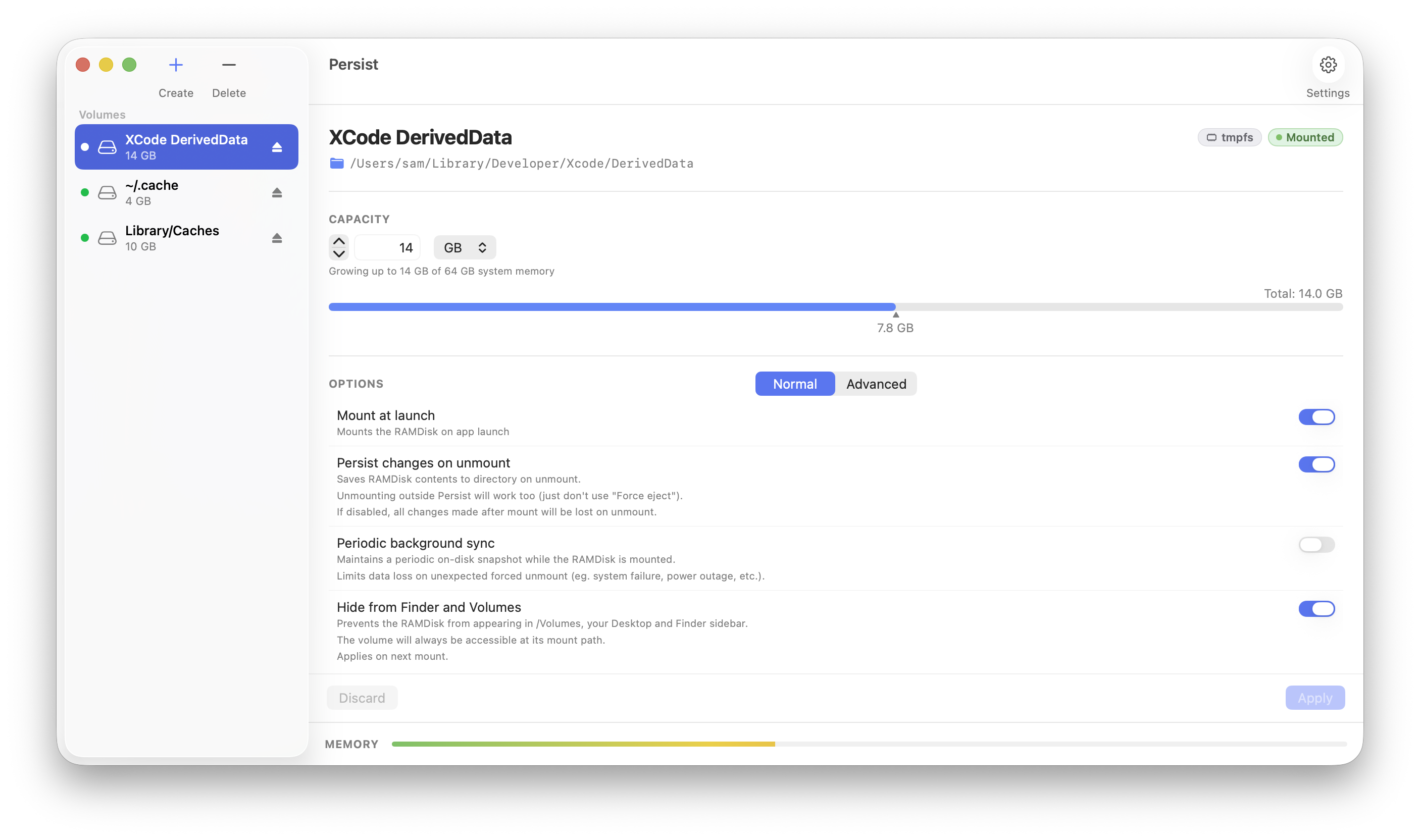Image resolution: width=1420 pixels, height=840 pixels.
Task: Click the 'Applies on next mount.' note
Action: tap(392, 657)
